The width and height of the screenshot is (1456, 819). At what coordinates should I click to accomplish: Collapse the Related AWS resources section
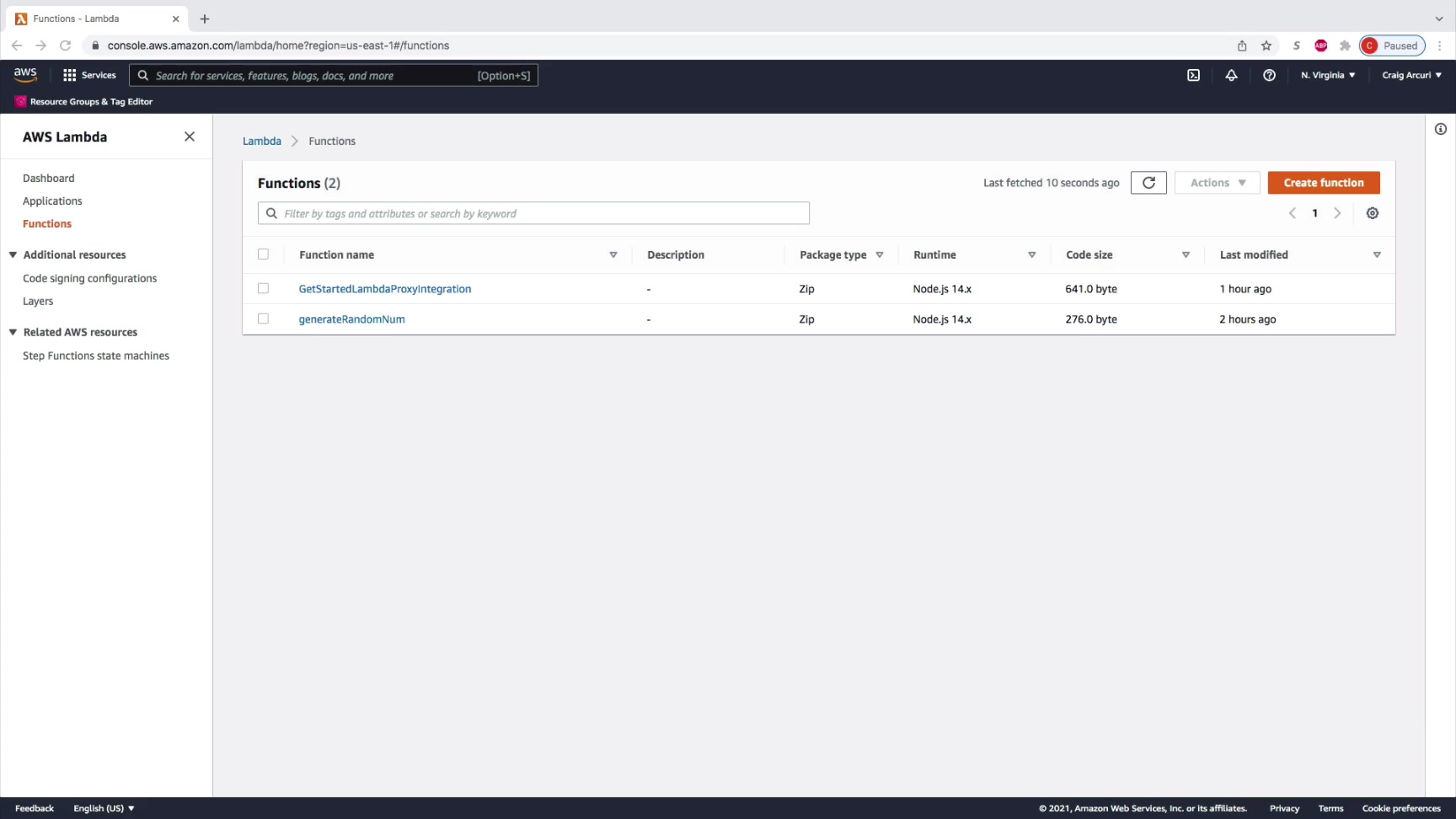[13, 332]
